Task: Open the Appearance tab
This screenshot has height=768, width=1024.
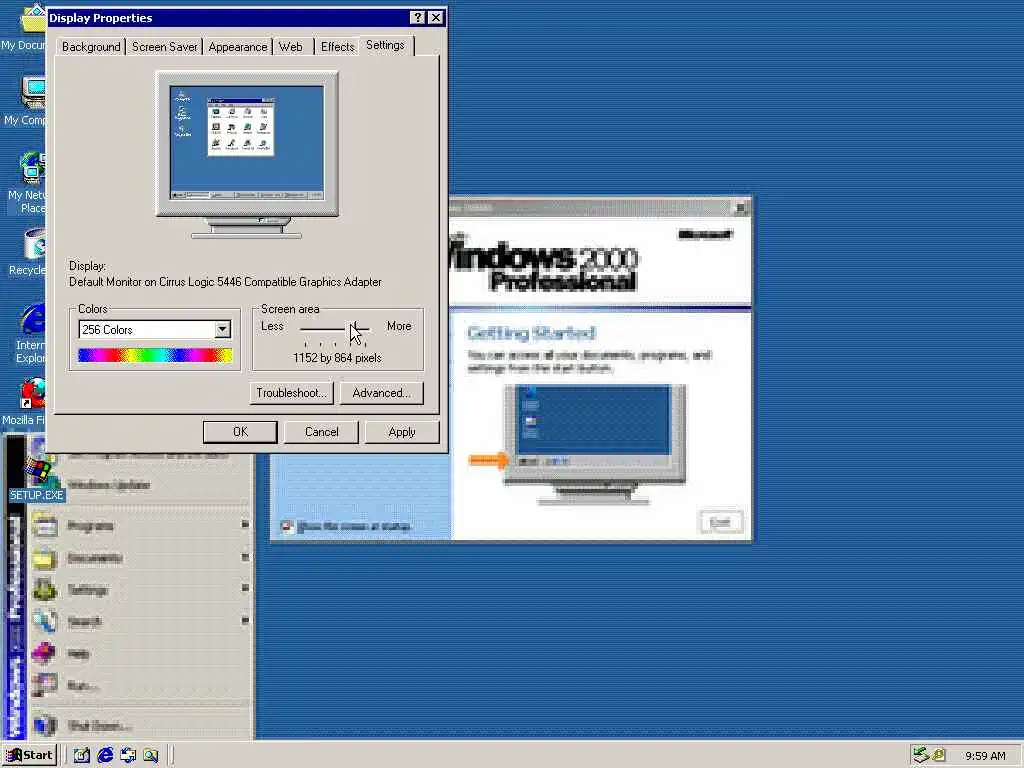Action: 238,47
